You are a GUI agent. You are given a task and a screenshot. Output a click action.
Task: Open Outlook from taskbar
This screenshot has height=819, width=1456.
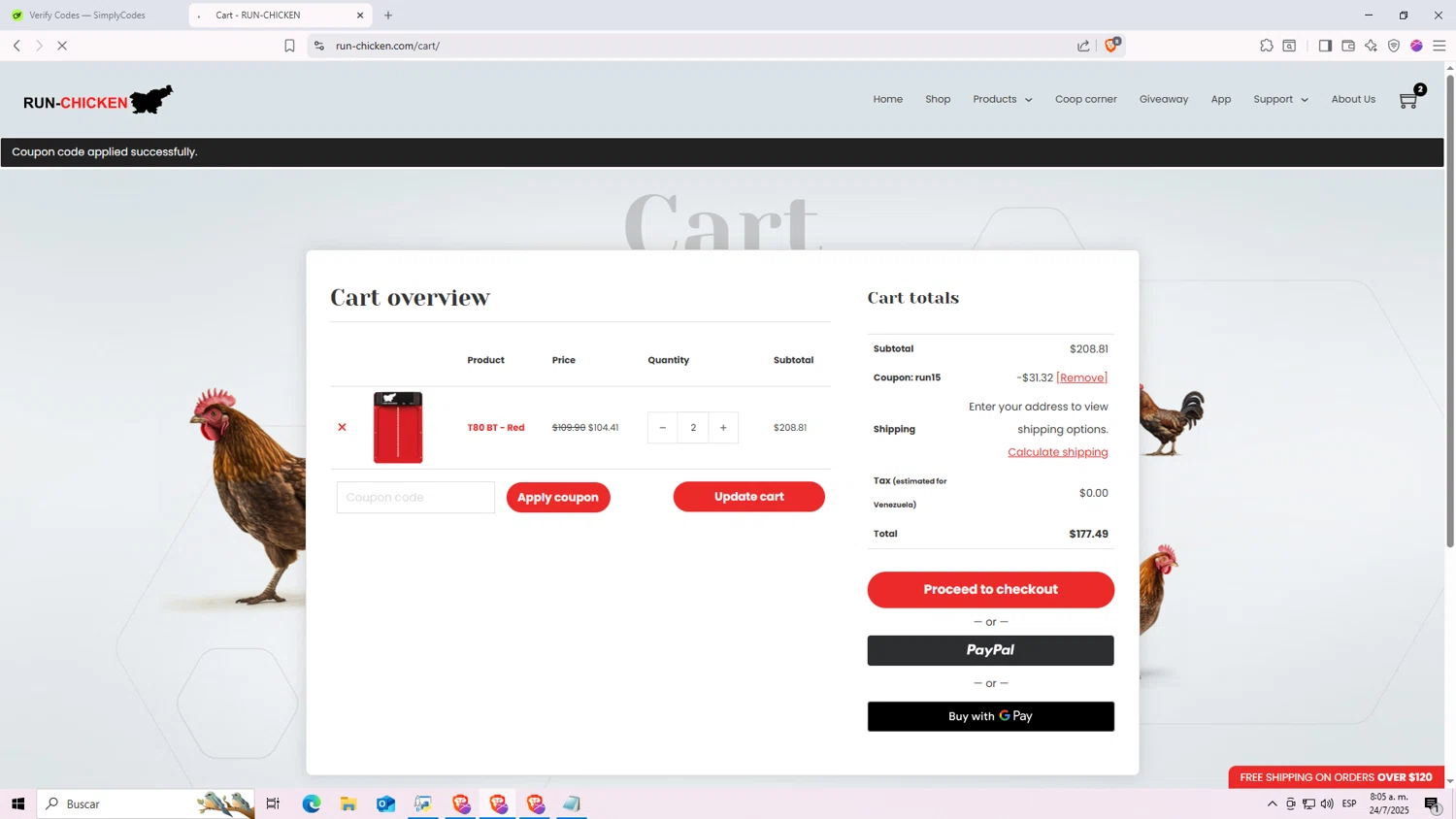385,803
